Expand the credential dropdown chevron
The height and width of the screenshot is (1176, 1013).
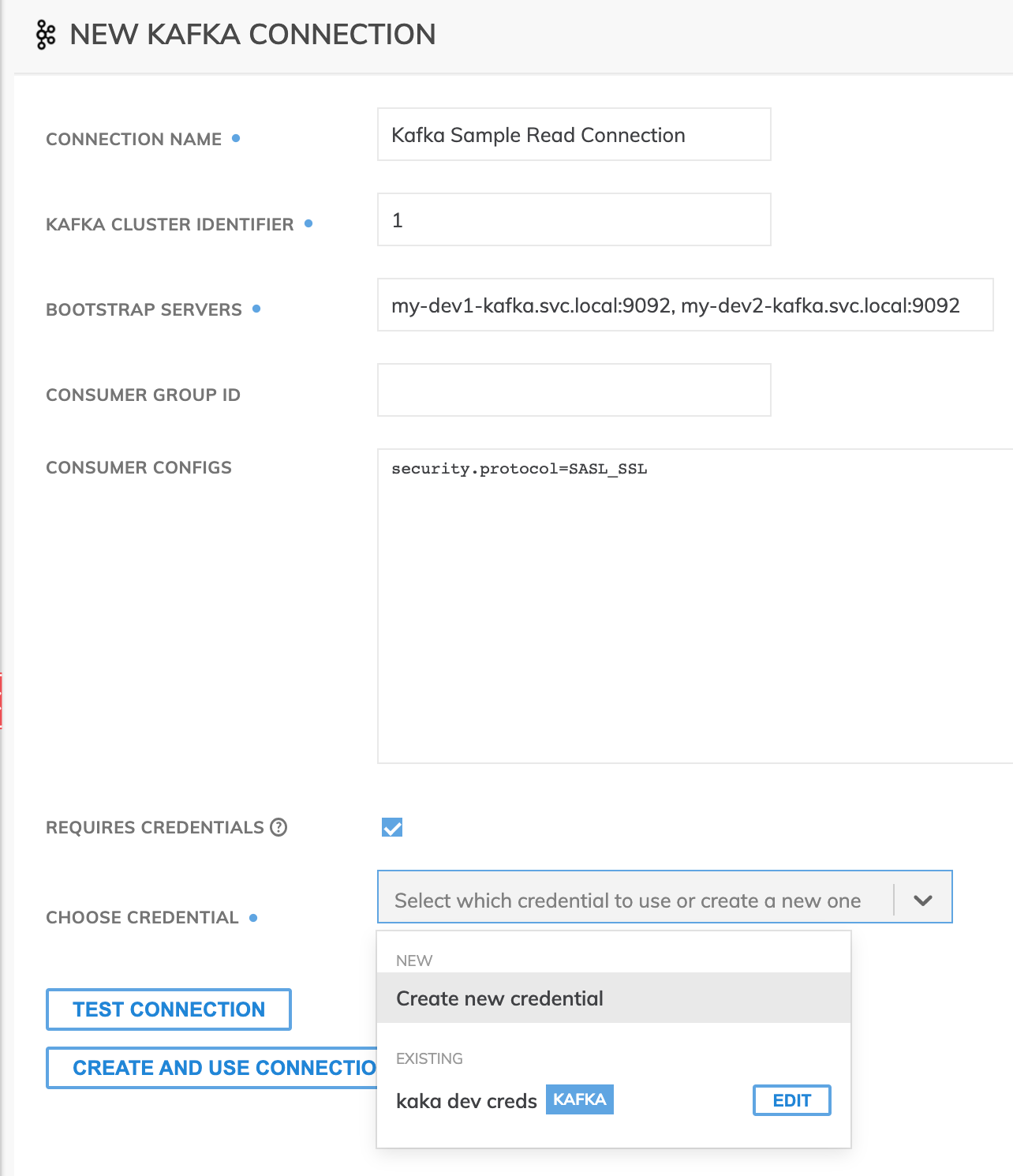coord(923,900)
